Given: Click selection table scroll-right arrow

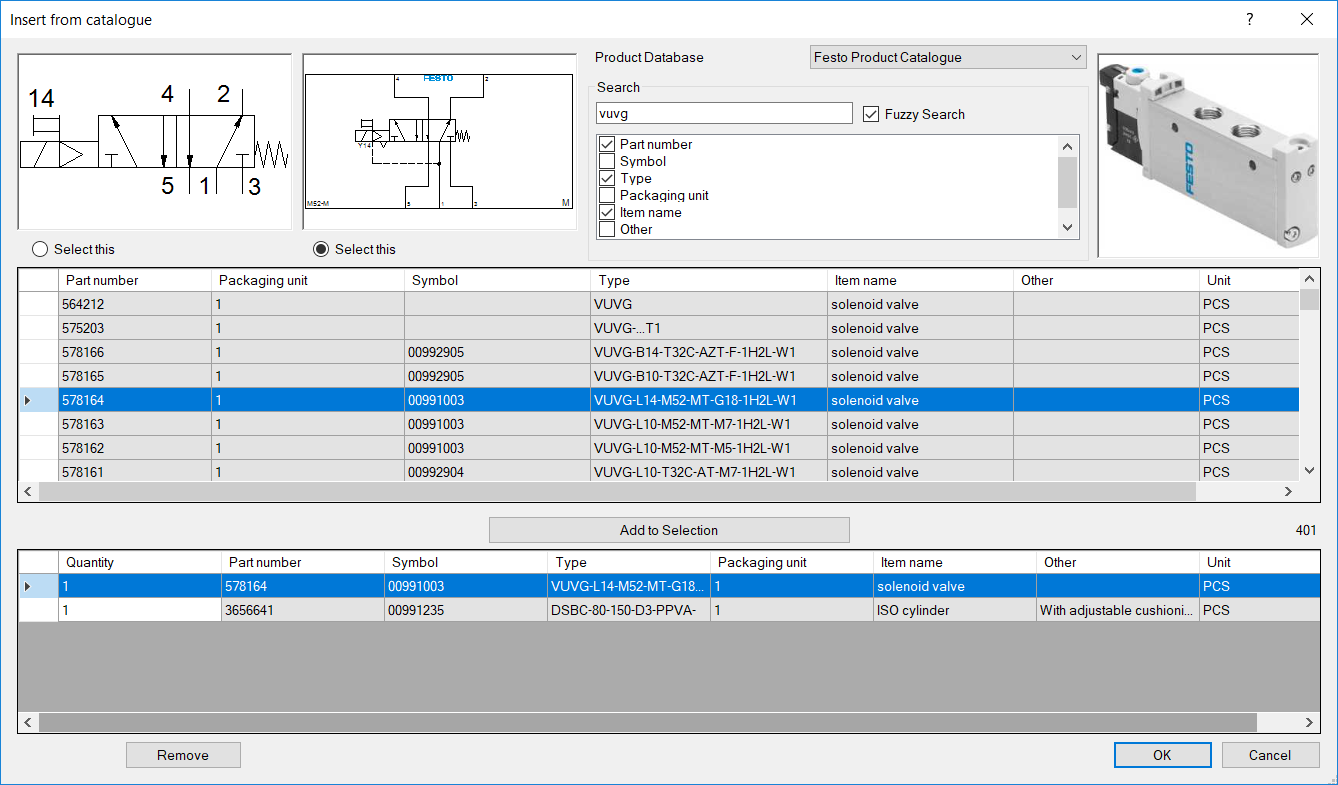Looking at the screenshot, I should 1309,722.
